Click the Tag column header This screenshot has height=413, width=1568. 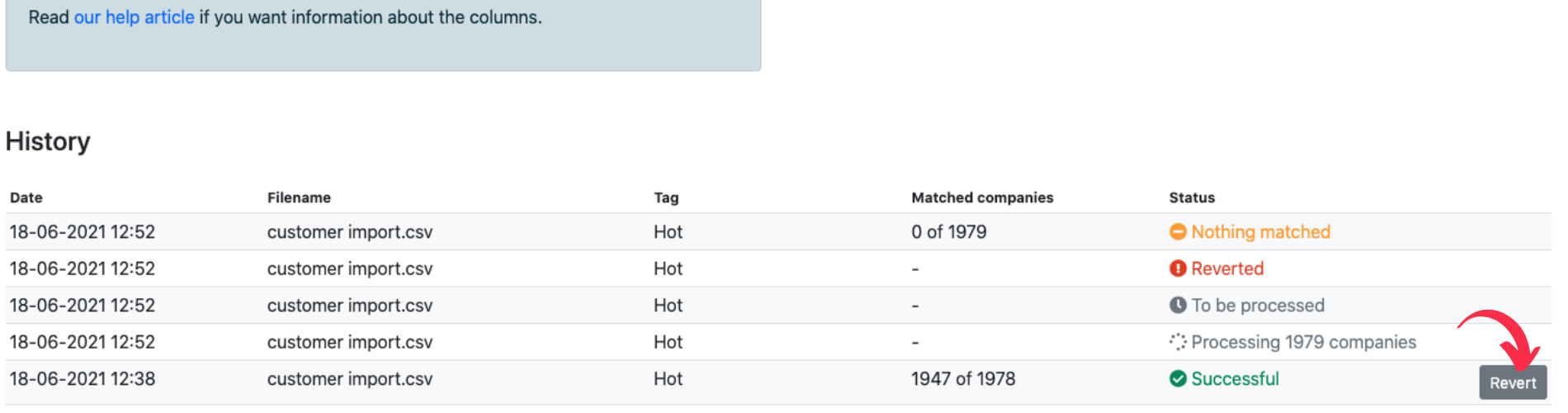click(666, 197)
